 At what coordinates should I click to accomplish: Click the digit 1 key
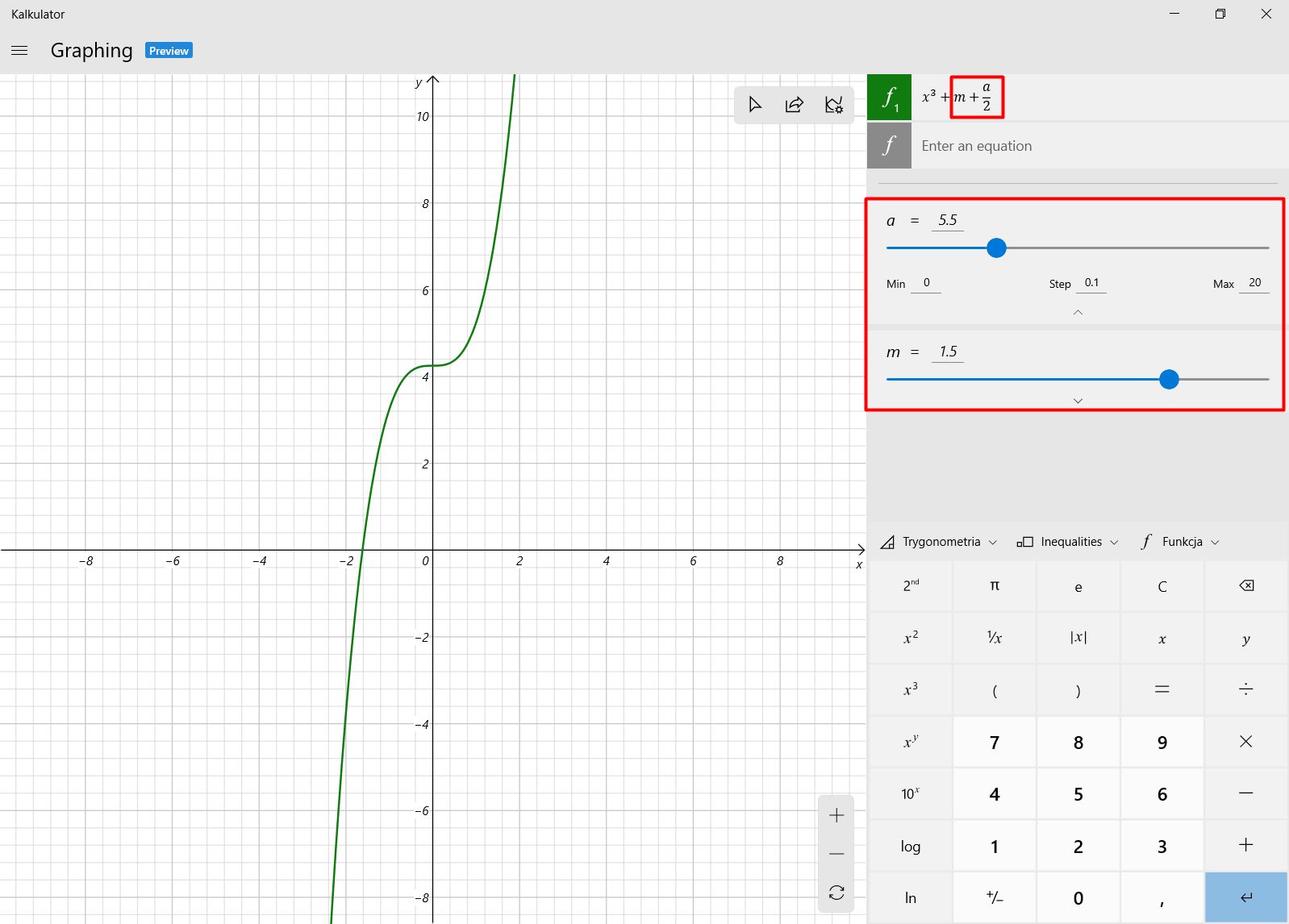tap(995, 846)
